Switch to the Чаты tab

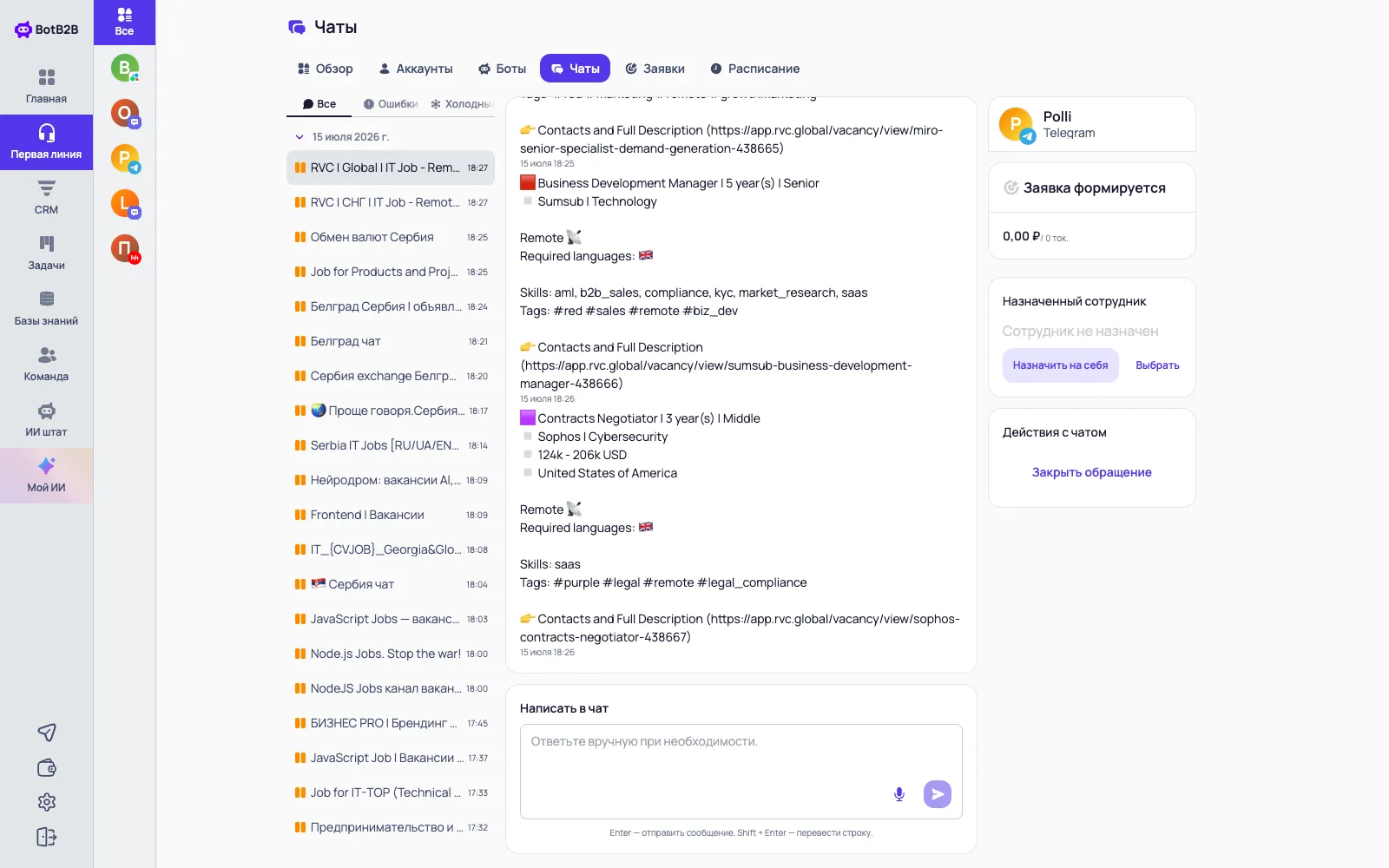click(x=575, y=69)
